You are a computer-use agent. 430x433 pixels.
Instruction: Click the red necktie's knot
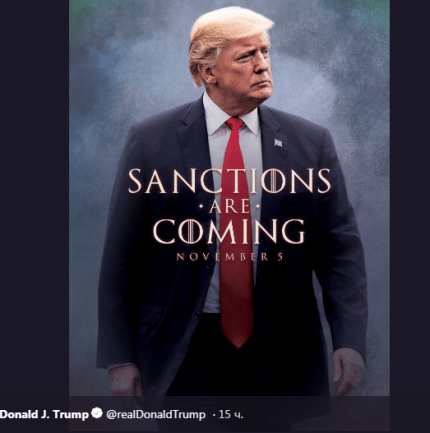(235, 124)
